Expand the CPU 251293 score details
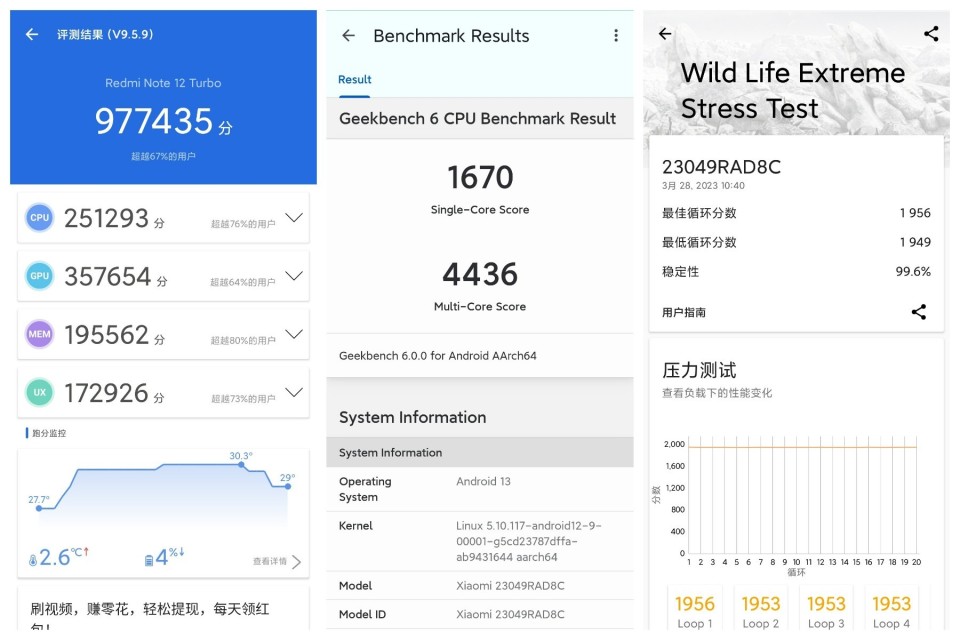The image size is (960, 640). click(294, 217)
